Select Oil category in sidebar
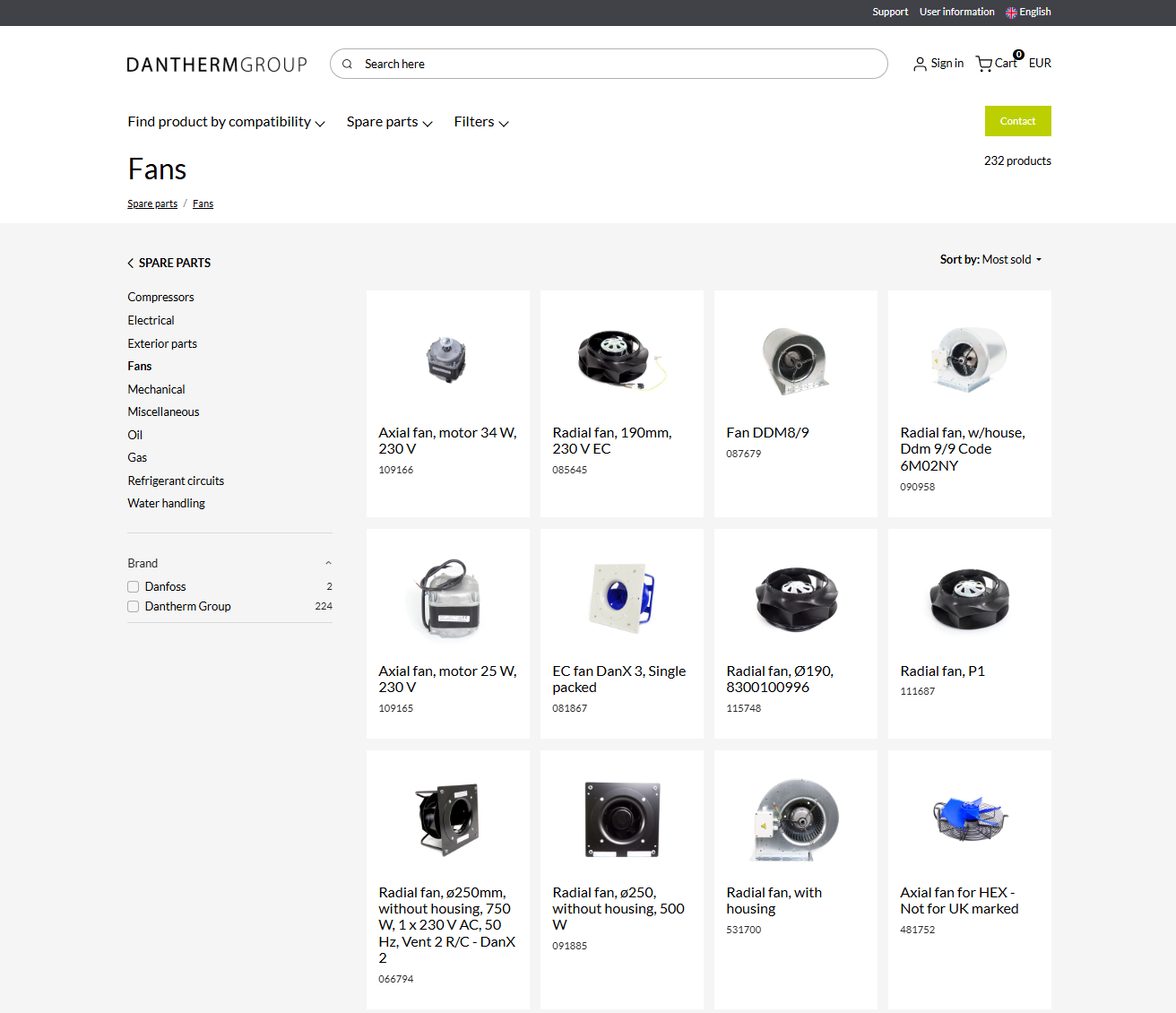This screenshot has height=1013, width=1176. click(x=134, y=435)
